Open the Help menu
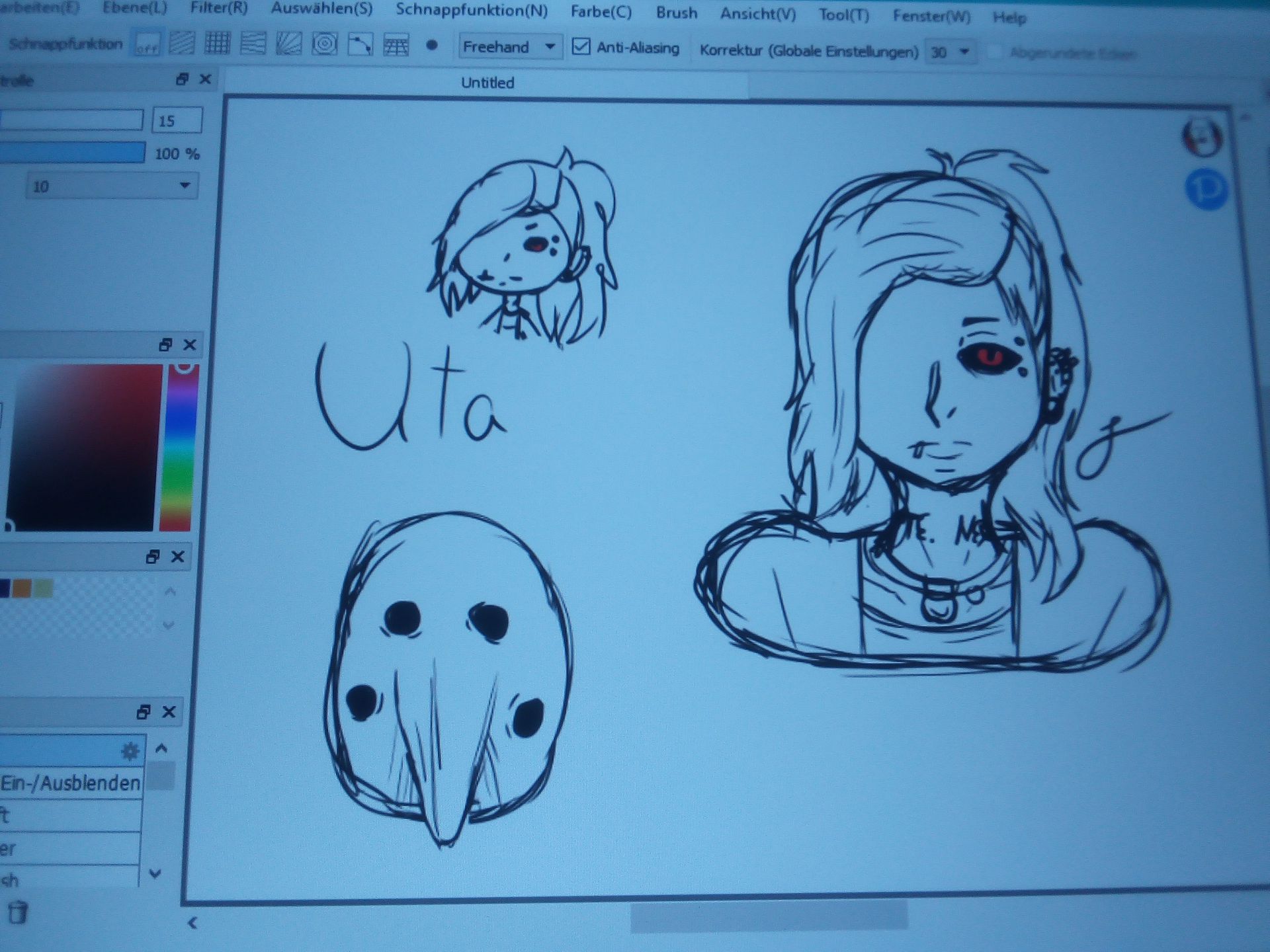The height and width of the screenshot is (952, 1270). coord(1009,17)
